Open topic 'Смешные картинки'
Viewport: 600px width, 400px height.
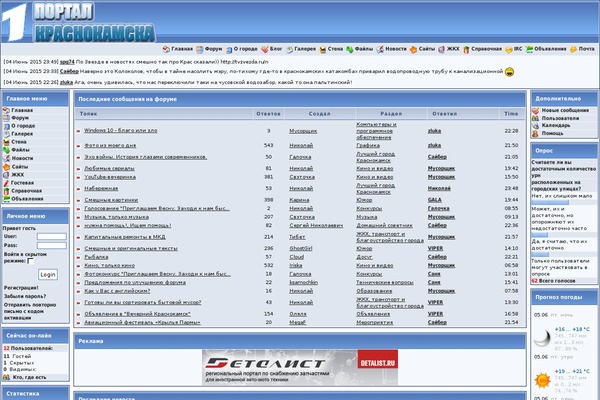111,200
